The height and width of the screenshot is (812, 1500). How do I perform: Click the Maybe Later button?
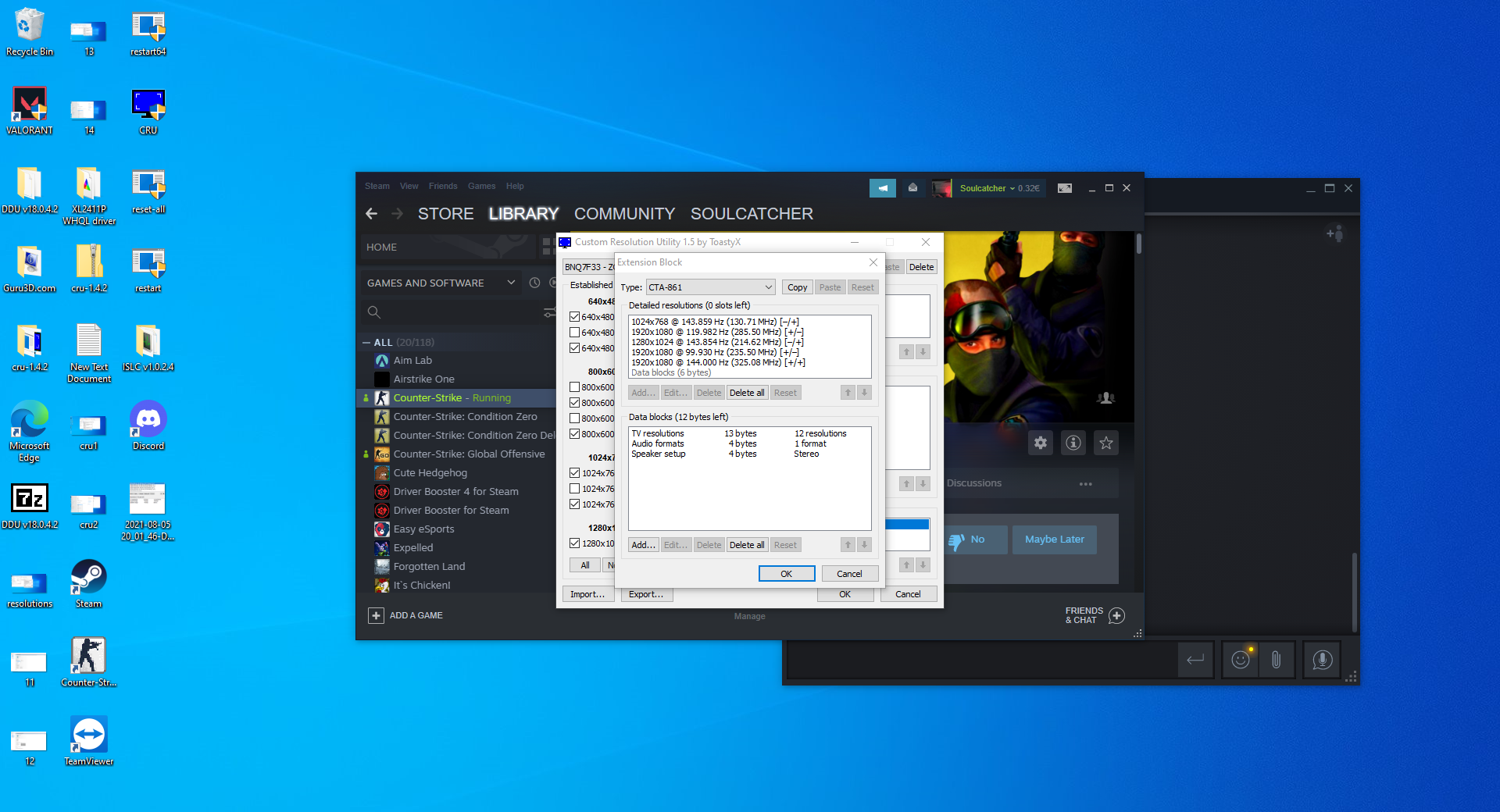pyautogui.click(x=1054, y=540)
